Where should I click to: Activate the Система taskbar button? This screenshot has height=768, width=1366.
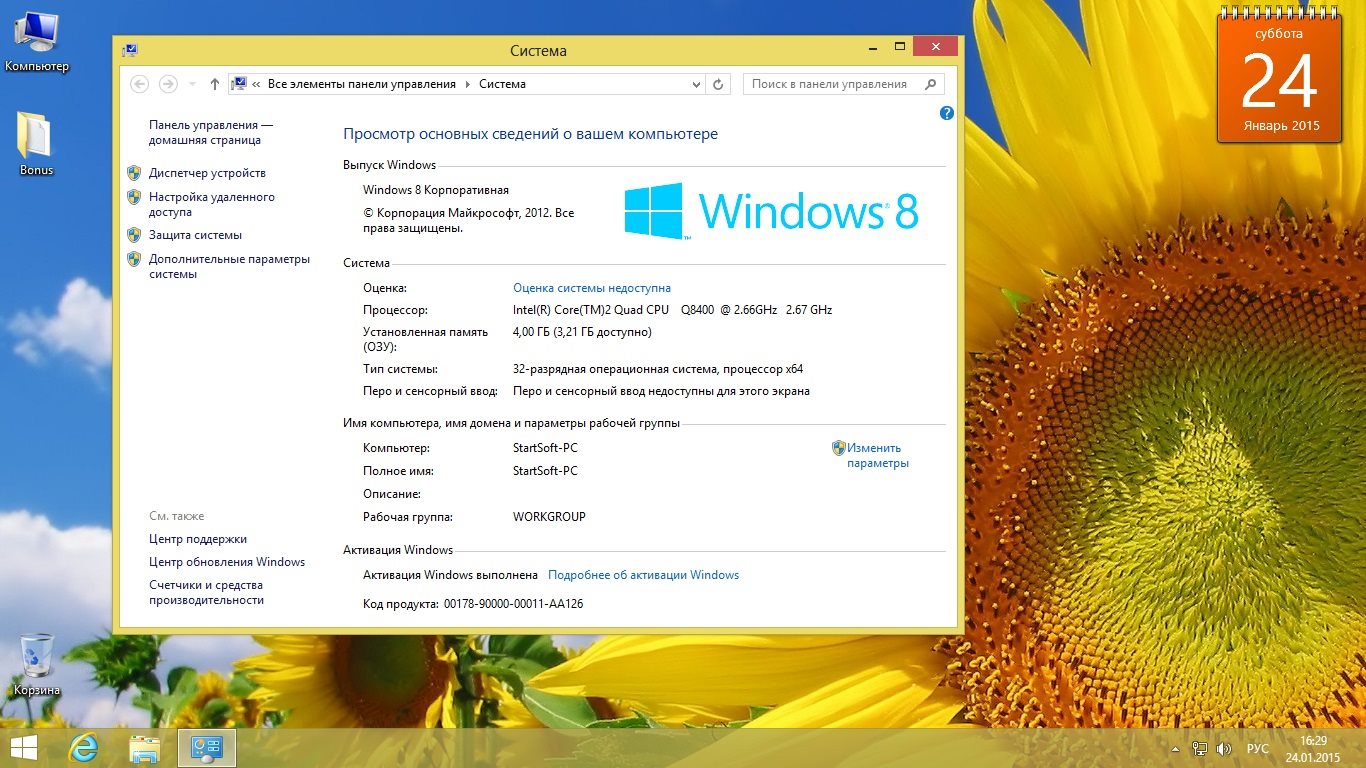[x=207, y=748]
